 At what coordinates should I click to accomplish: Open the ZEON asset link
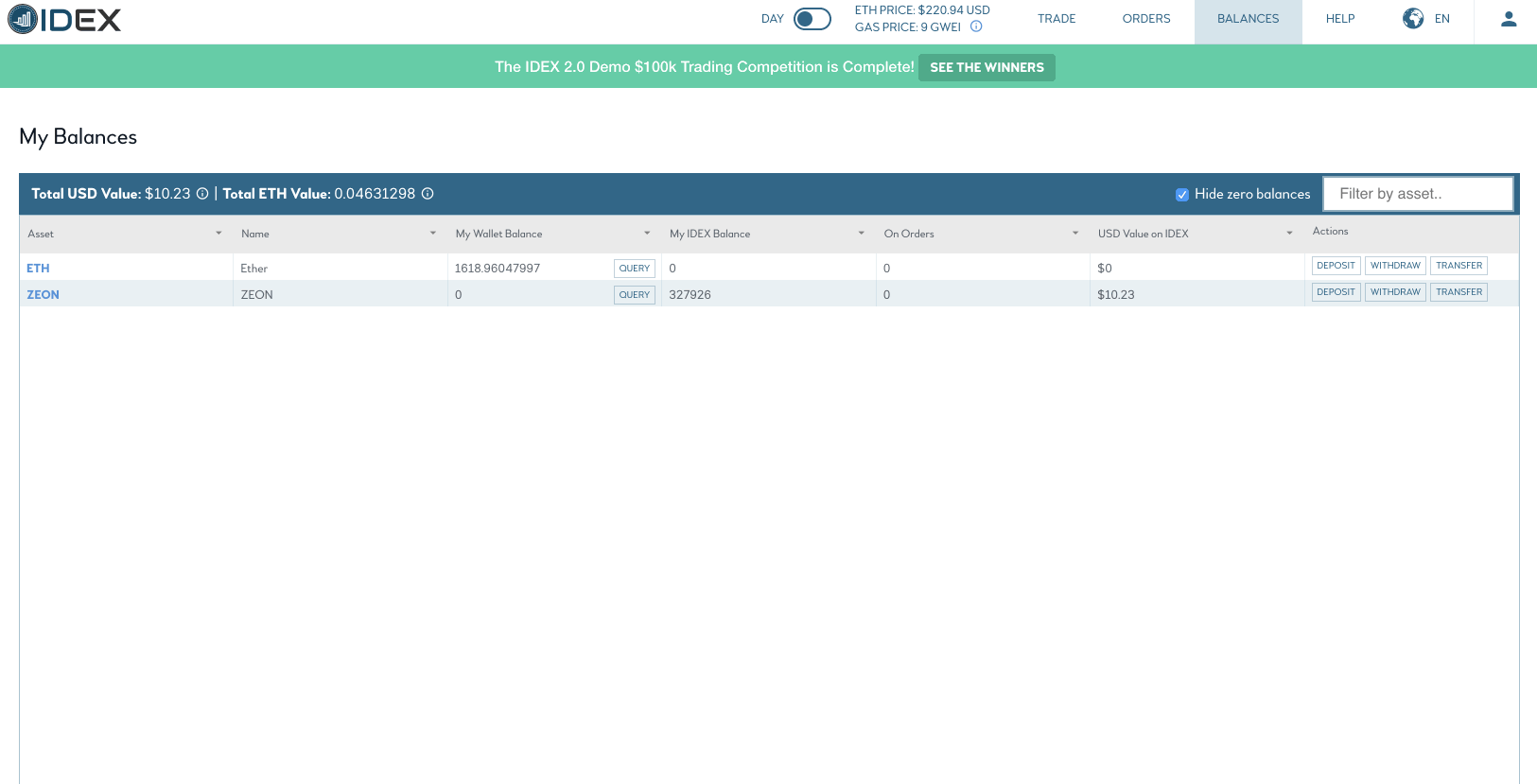[43, 295]
